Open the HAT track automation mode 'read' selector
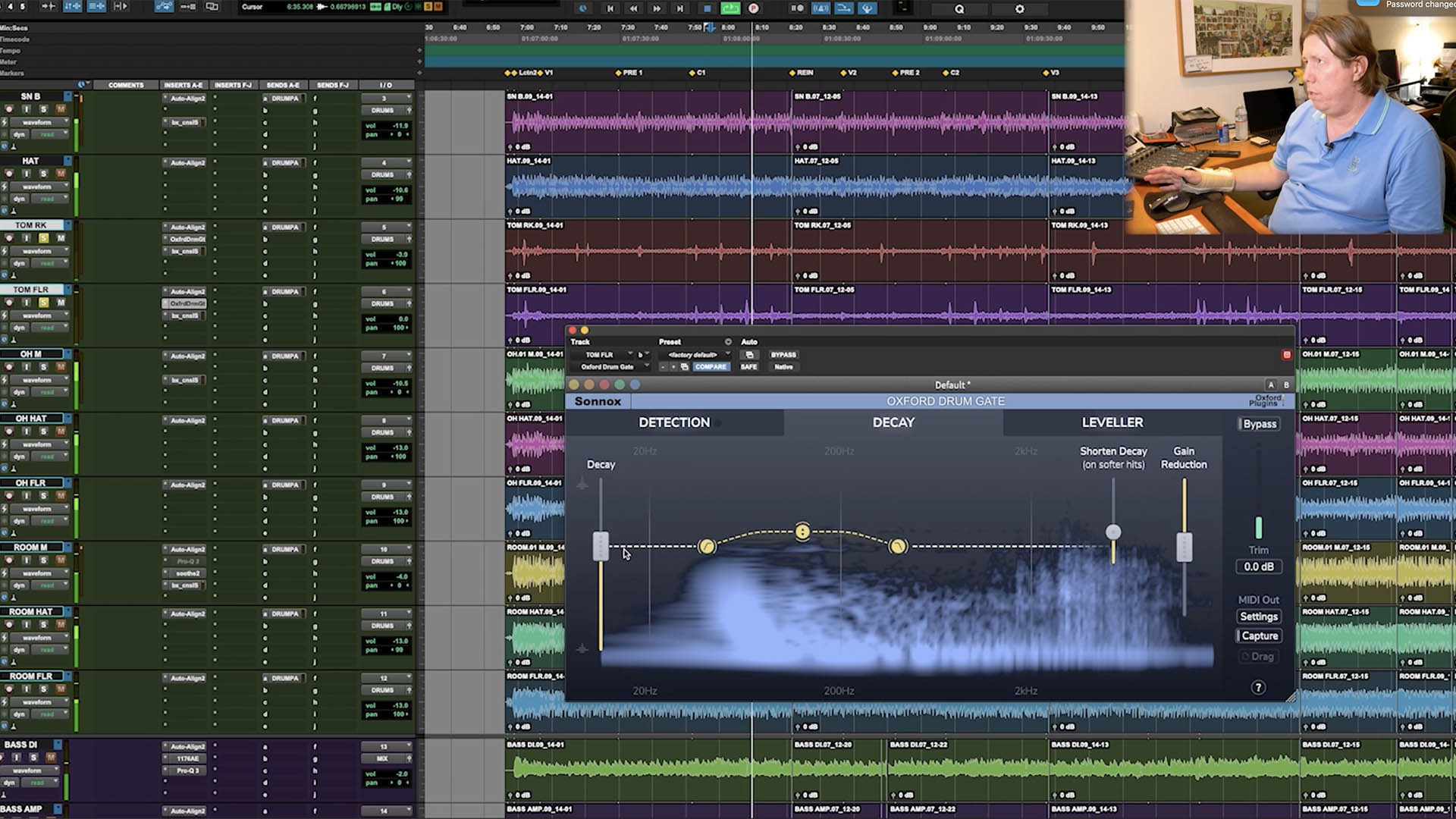 pos(50,199)
